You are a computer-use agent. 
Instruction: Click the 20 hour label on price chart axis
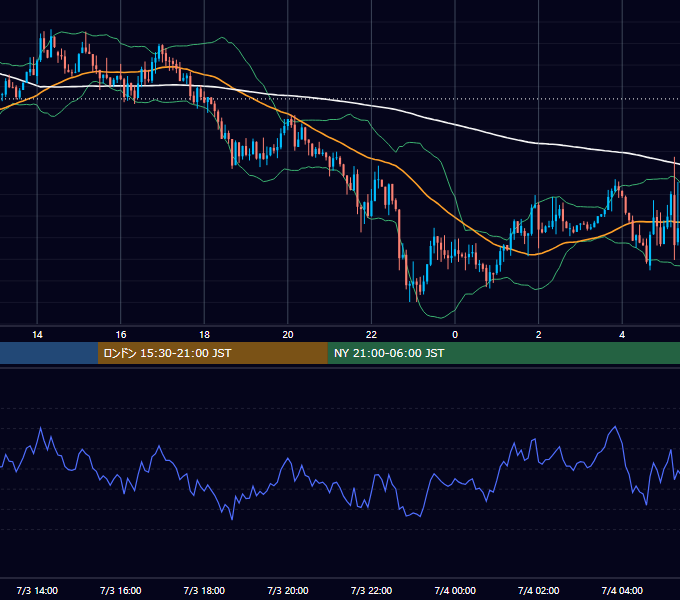point(288,335)
